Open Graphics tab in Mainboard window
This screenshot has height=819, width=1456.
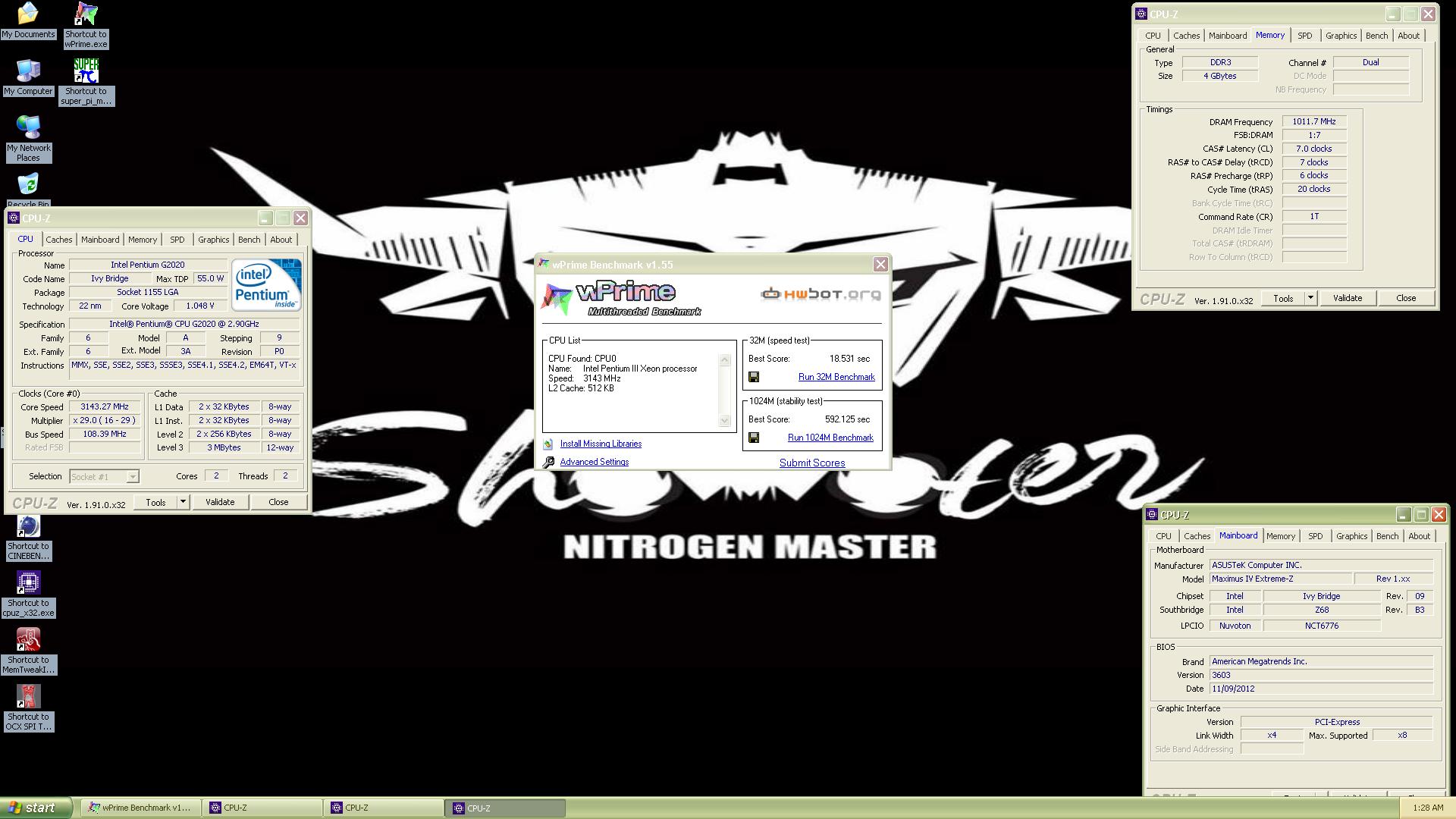coord(1352,536)
